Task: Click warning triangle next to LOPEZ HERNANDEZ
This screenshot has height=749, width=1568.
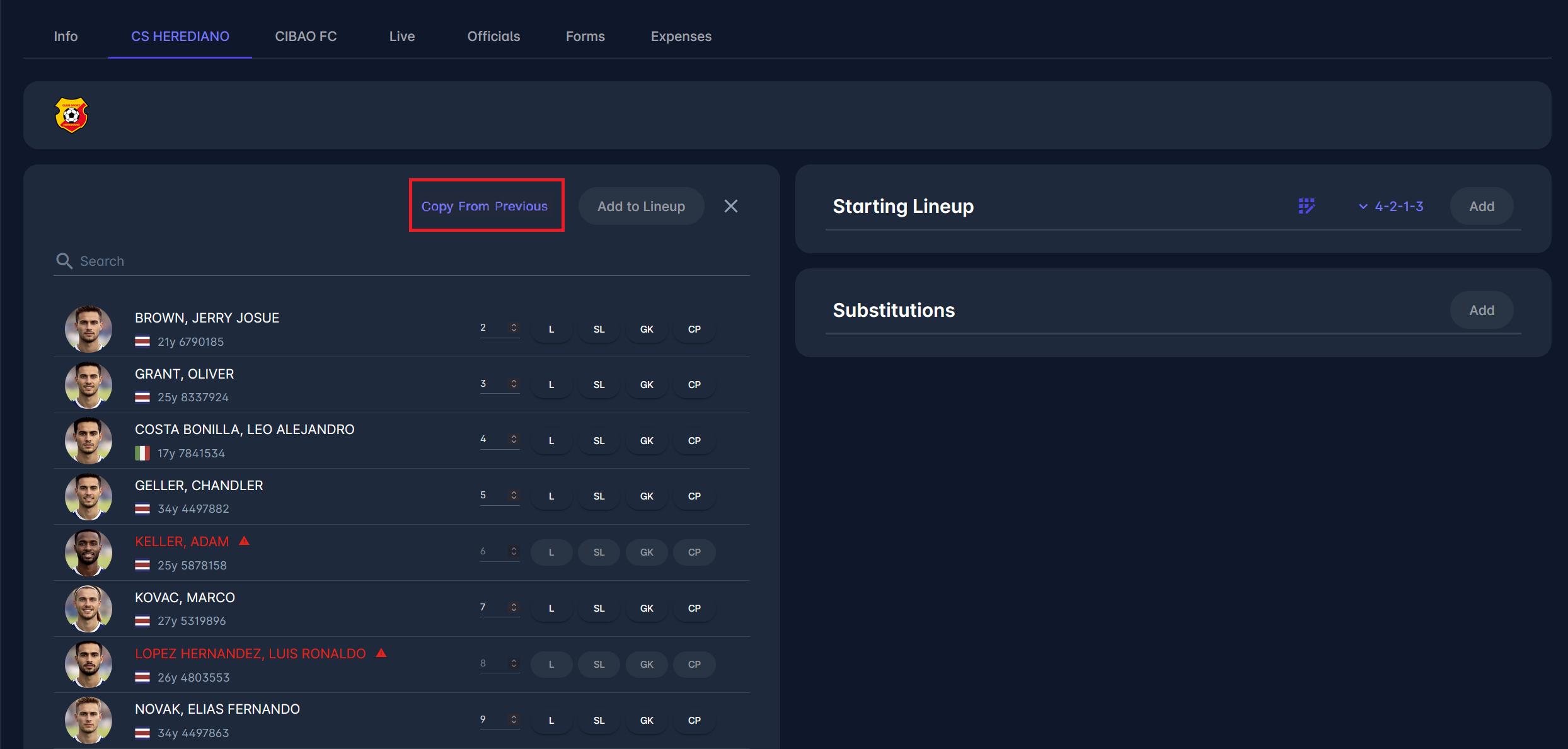Action: pyautogui.click(x=381, y=653)
